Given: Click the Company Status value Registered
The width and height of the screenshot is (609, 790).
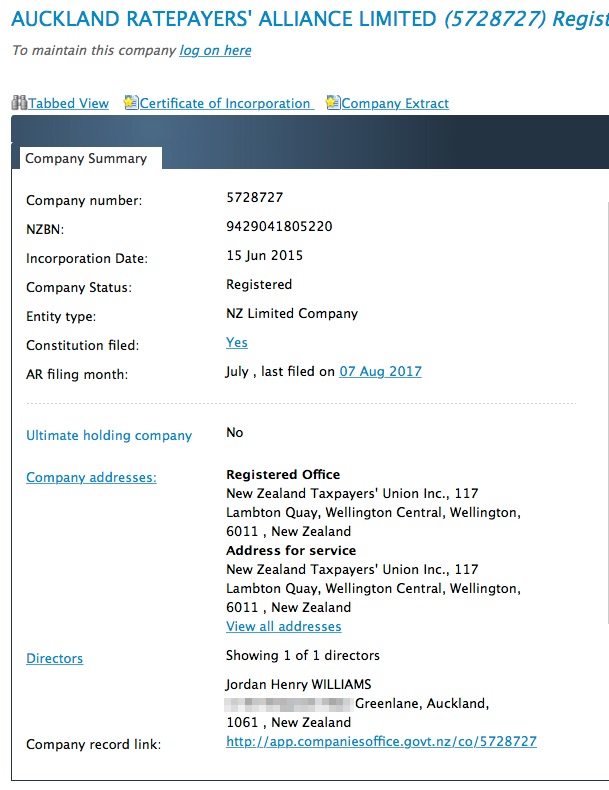Looking at the screenshot, I should (259, 285).
